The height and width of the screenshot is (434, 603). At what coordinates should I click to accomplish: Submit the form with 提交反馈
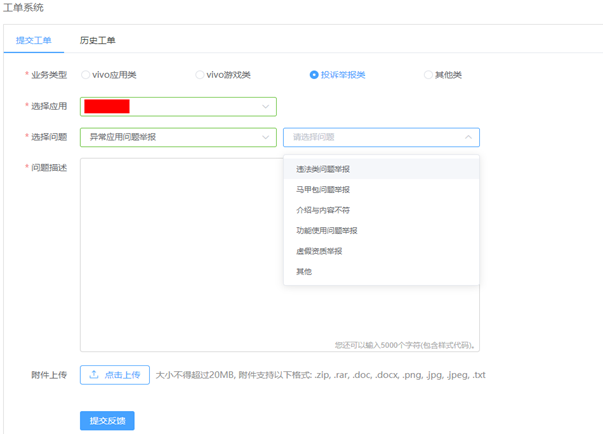tap(107, 421)
